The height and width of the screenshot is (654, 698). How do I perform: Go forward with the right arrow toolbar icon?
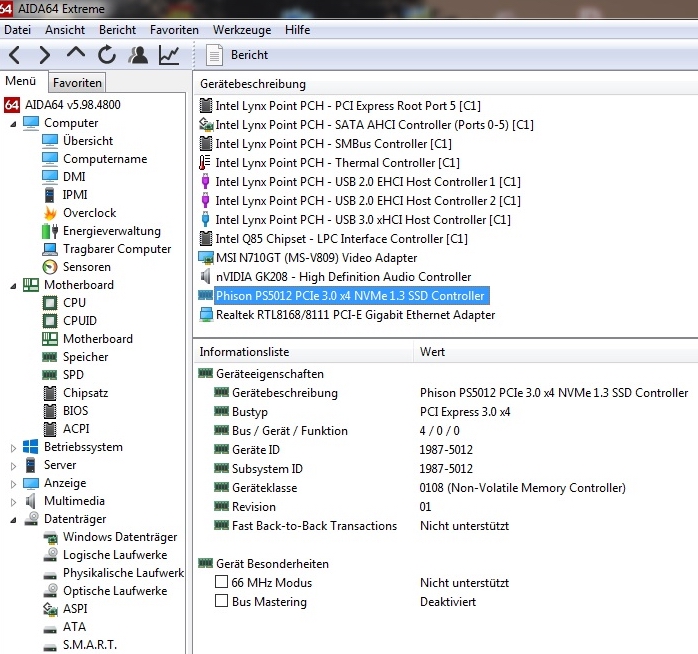(x=45, y=55)
